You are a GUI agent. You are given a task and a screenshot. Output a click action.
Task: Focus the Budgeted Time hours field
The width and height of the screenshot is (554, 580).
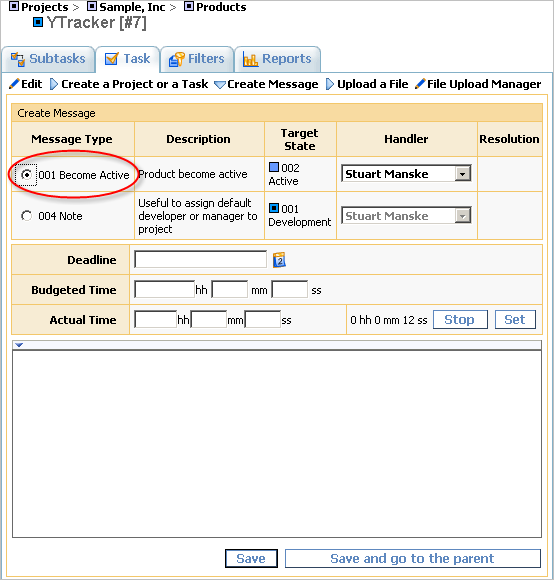[x=165, y=289]
